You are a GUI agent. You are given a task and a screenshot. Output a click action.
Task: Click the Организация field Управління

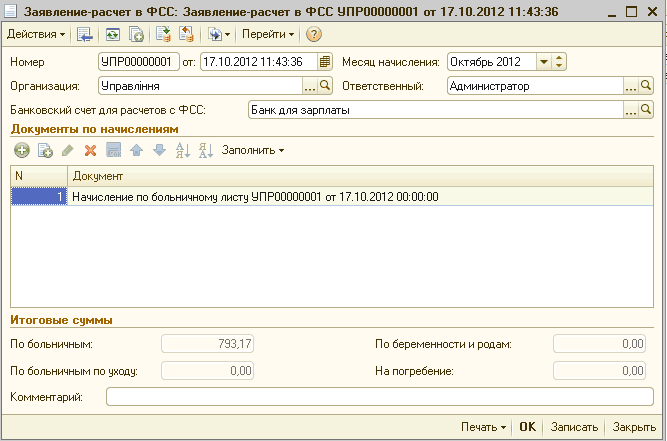click(200, 86)
